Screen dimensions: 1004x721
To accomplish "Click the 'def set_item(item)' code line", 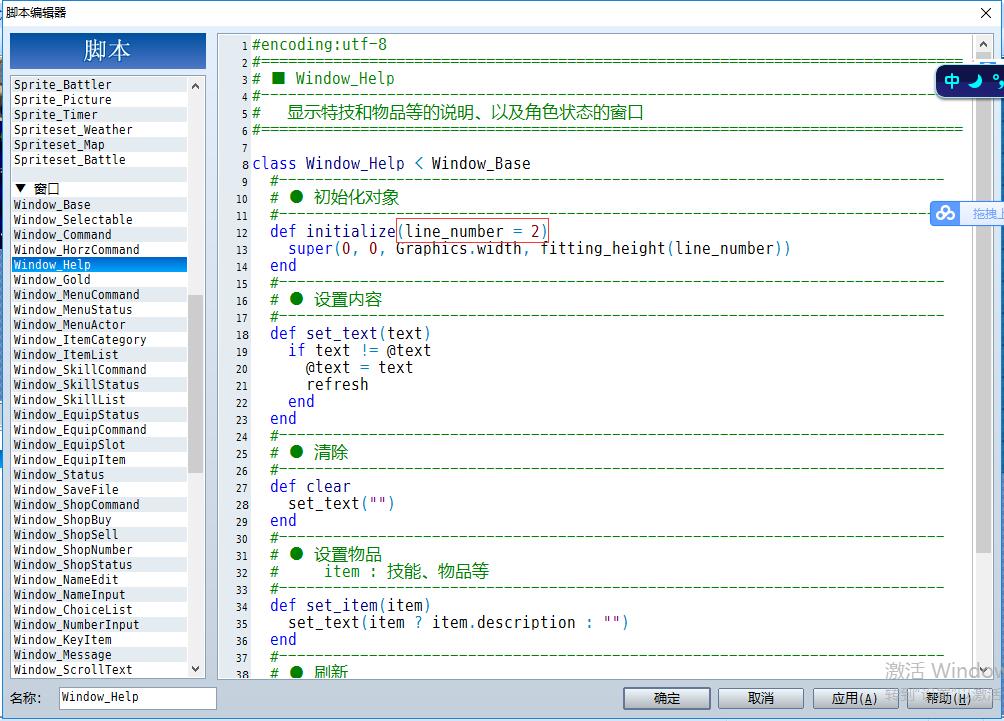I will point(350,605).
